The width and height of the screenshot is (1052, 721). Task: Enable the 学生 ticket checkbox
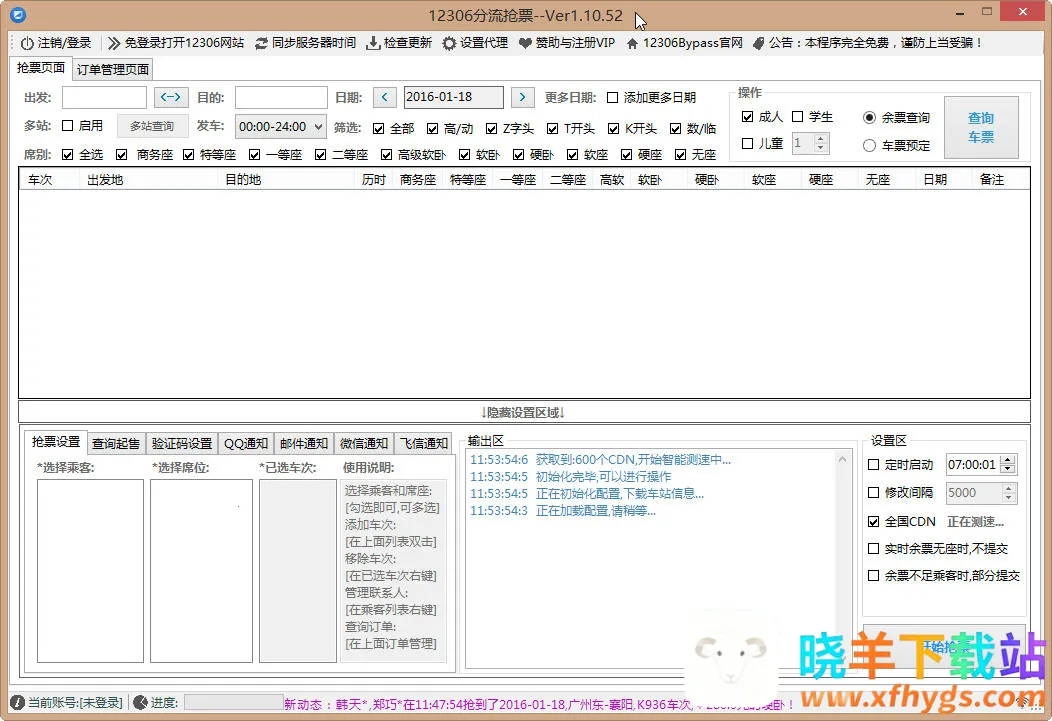coord(798,117)
